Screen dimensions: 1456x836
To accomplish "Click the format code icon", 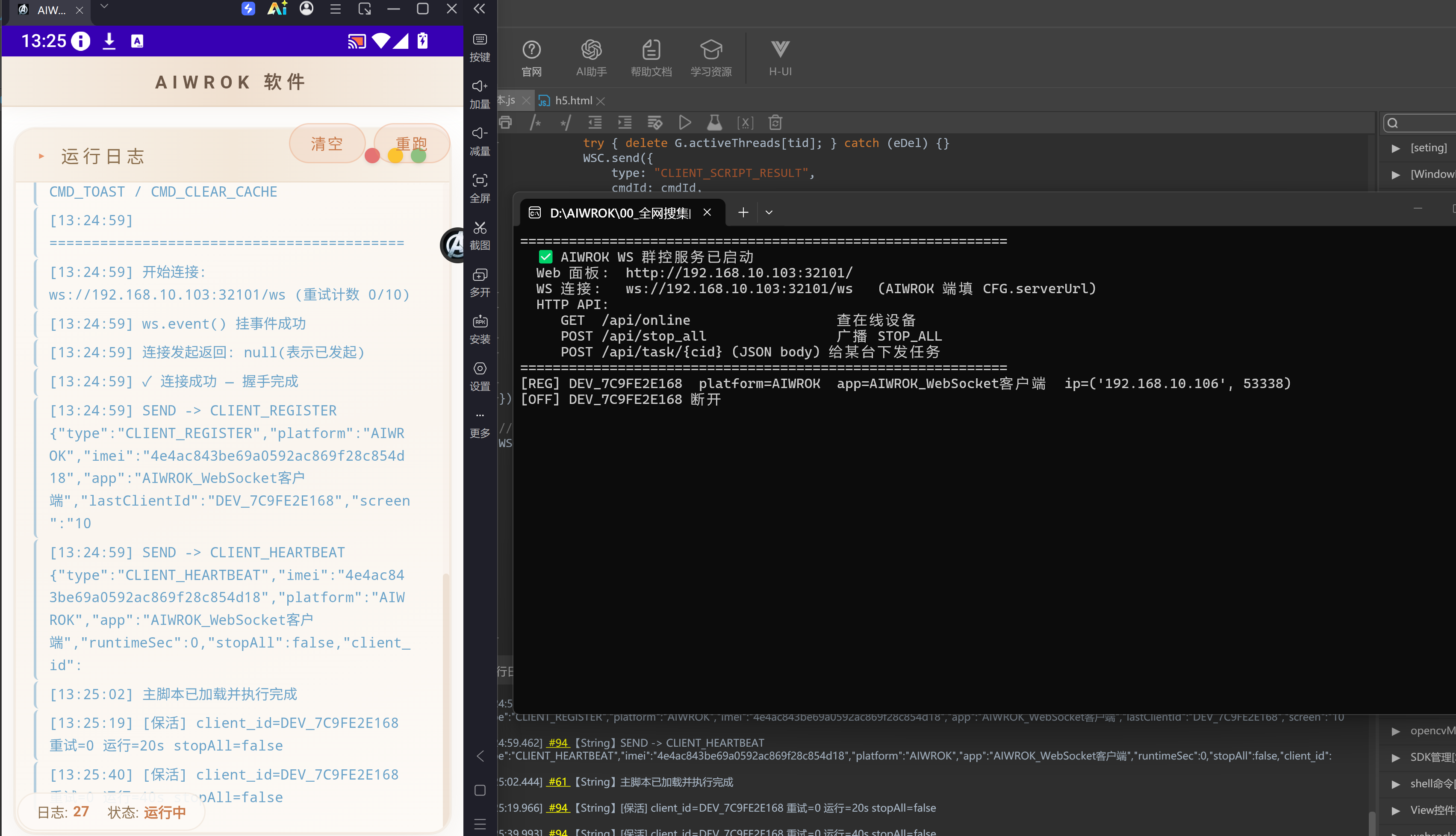I will click(x=654, y=122).
